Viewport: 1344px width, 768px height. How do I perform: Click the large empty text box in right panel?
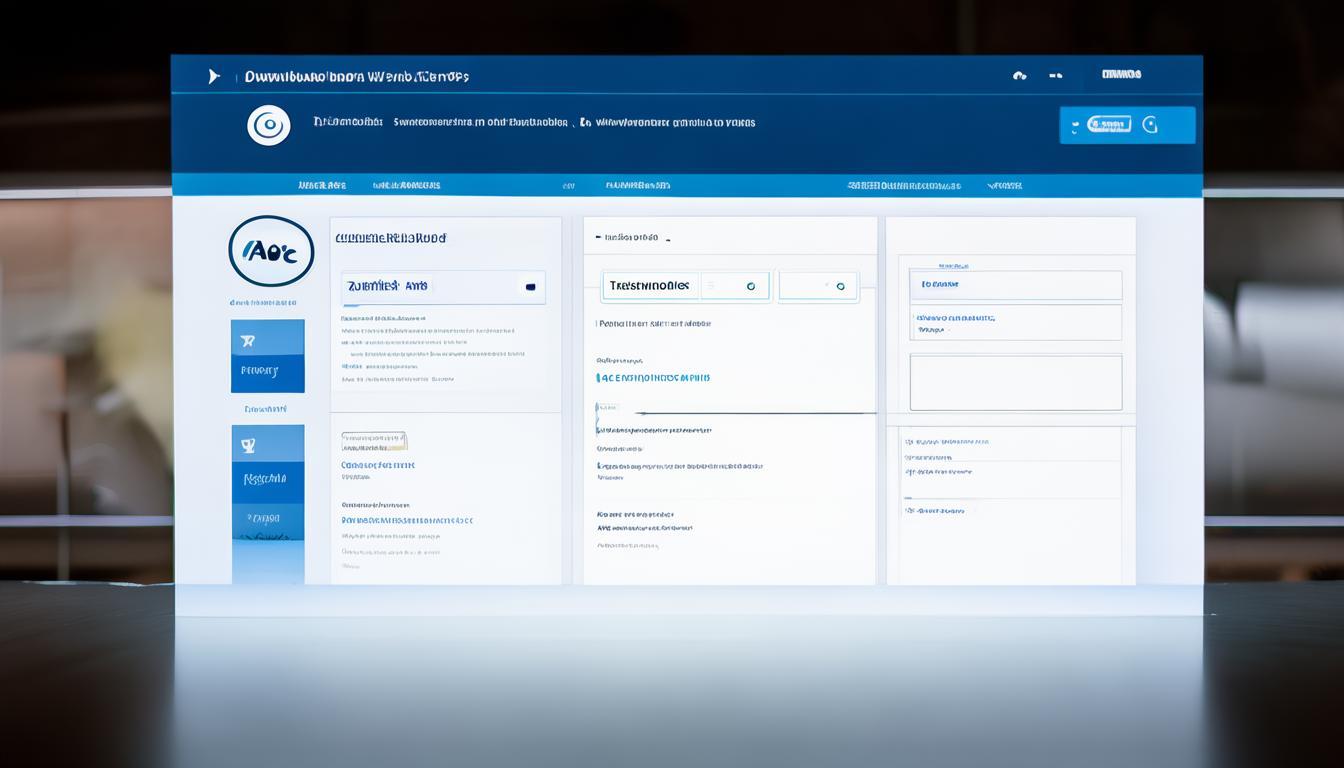pos(1015,382)
